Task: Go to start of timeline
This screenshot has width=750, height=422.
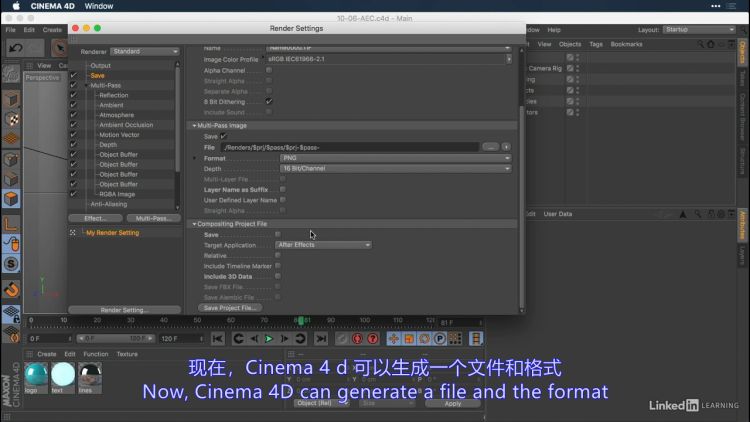Action: (218, 339)
